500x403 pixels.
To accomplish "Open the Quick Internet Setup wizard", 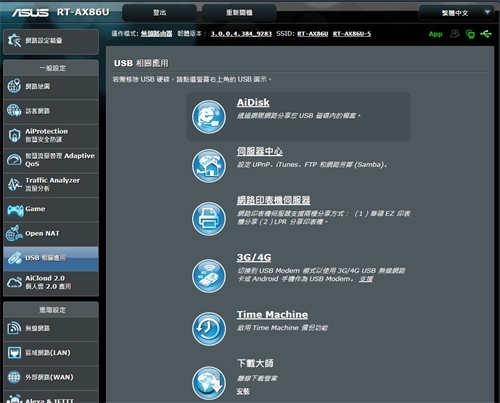I will (x=51, y=41).
